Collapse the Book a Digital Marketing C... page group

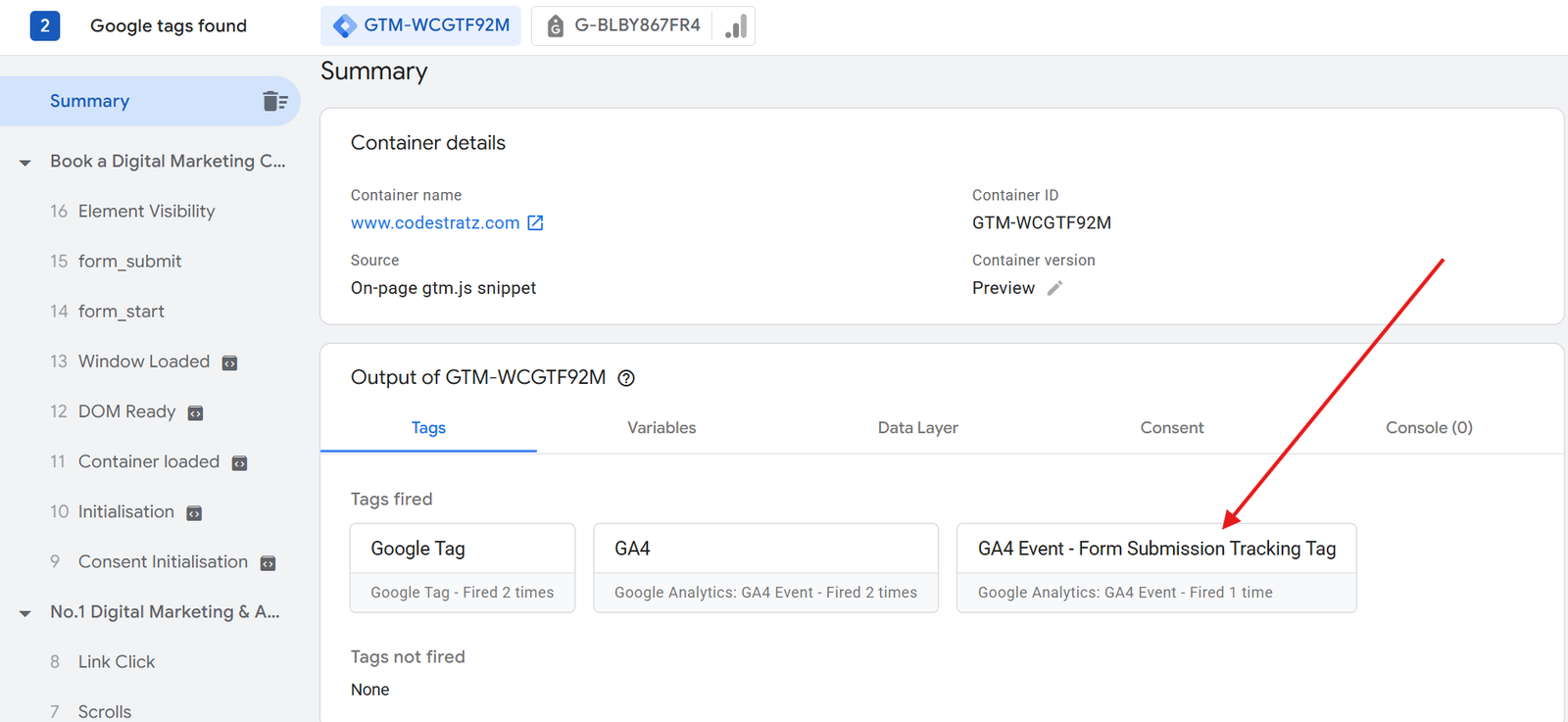point(25,163)
